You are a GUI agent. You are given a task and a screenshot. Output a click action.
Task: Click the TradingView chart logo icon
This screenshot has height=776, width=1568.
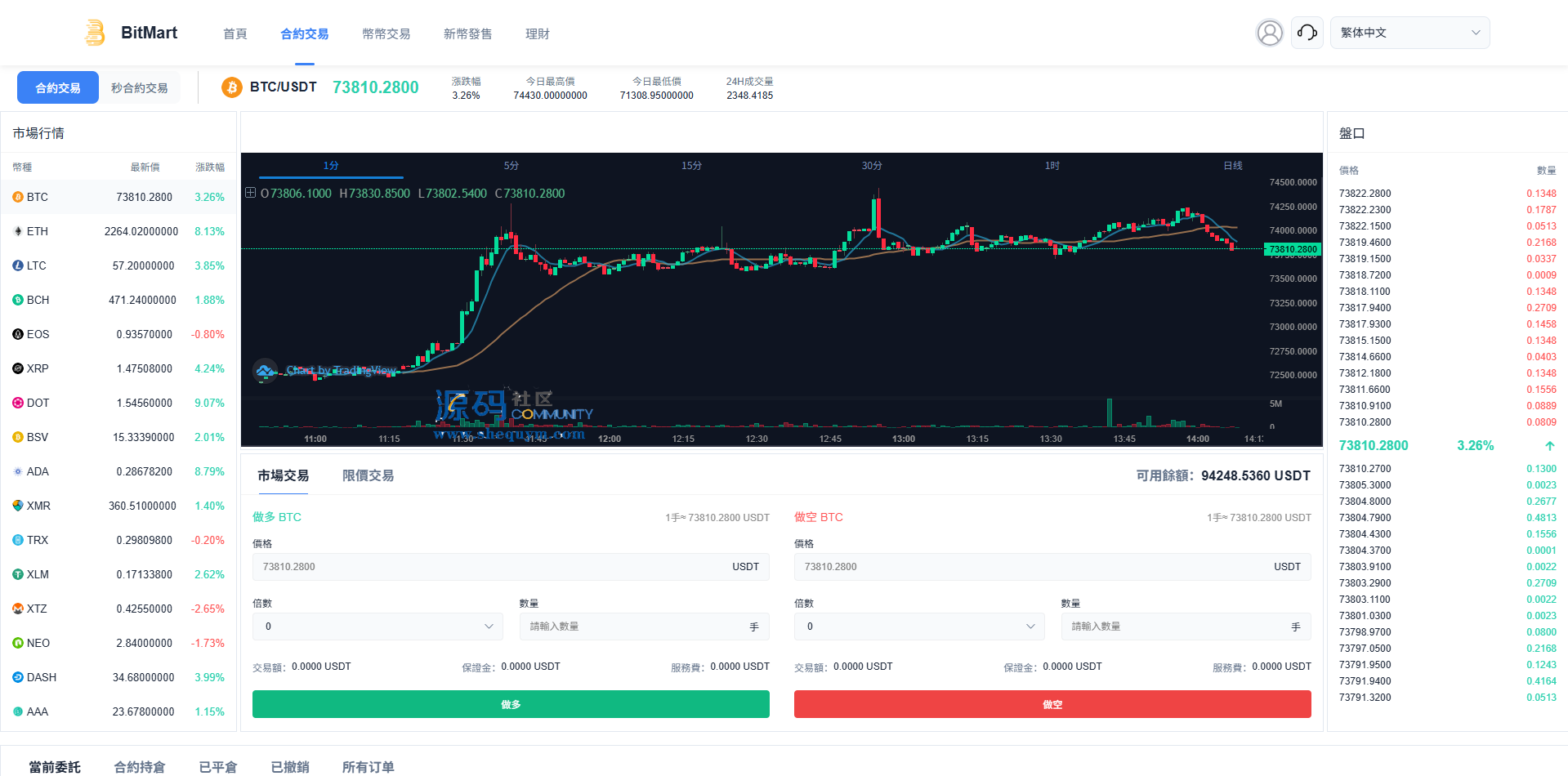coord(266,370)
